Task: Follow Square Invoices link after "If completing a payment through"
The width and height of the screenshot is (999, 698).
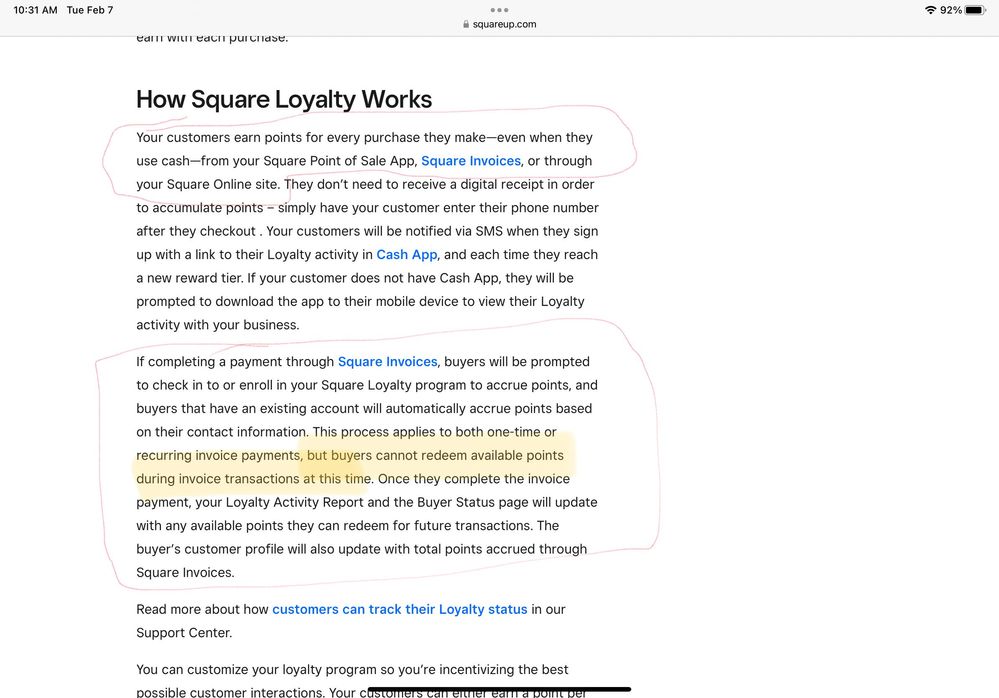Action: click(387, 362)
